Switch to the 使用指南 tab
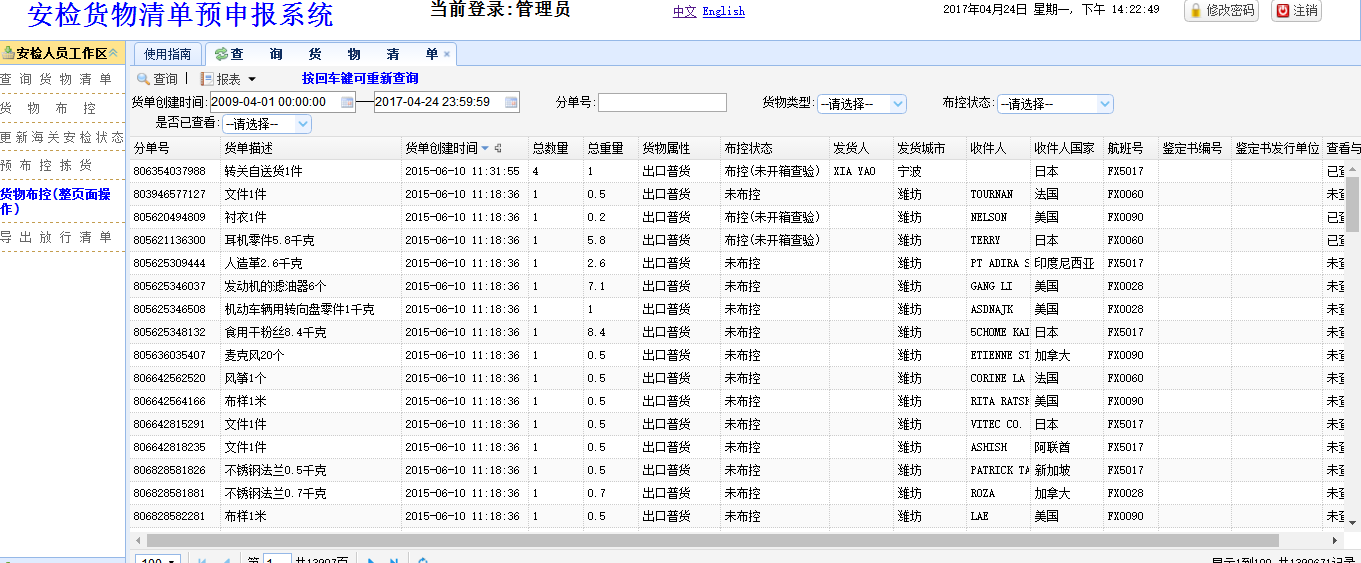 click(x=168, y=54)
